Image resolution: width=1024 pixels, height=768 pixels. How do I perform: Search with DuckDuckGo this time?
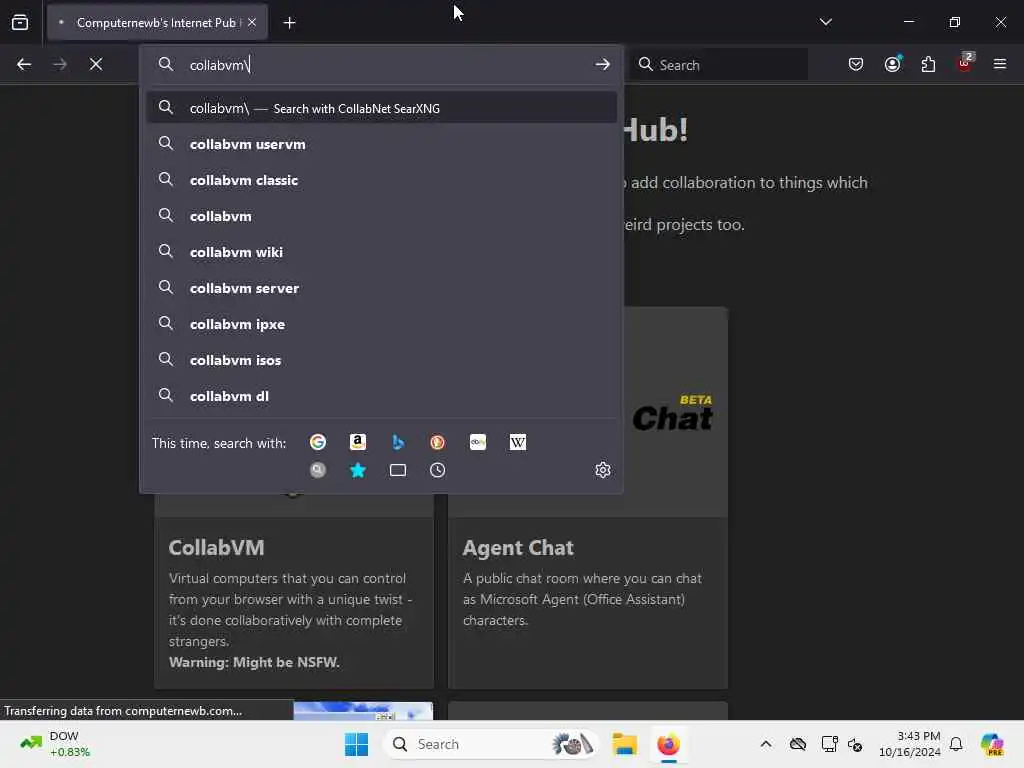pyautogui.click(x=438, y=442)
